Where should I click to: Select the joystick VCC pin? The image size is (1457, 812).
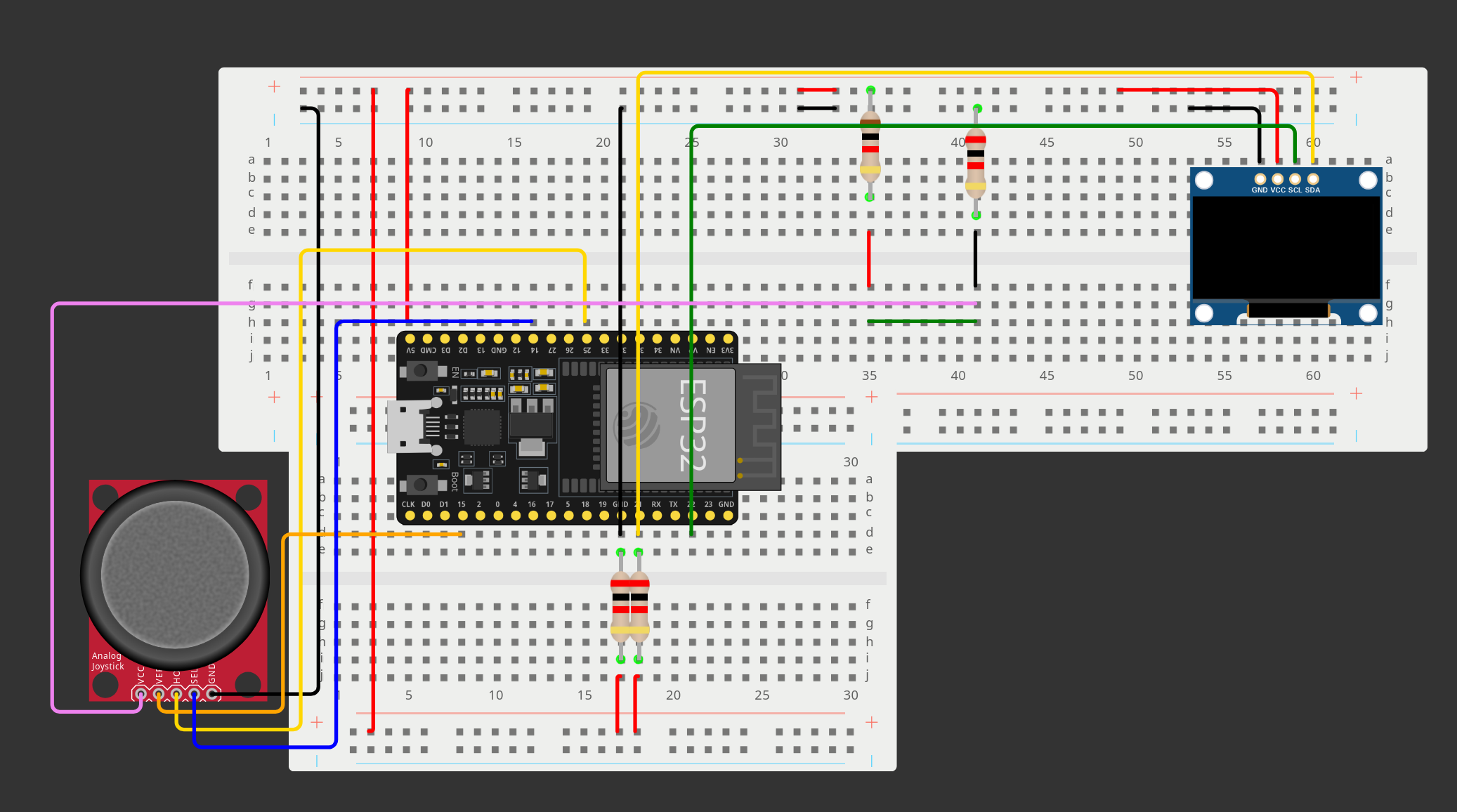141,695
